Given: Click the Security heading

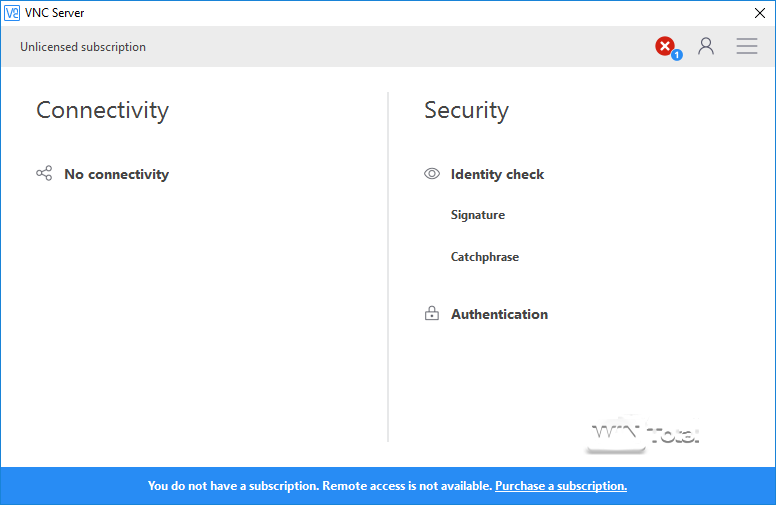Looking at the screenshot, I should coord(466,110).
